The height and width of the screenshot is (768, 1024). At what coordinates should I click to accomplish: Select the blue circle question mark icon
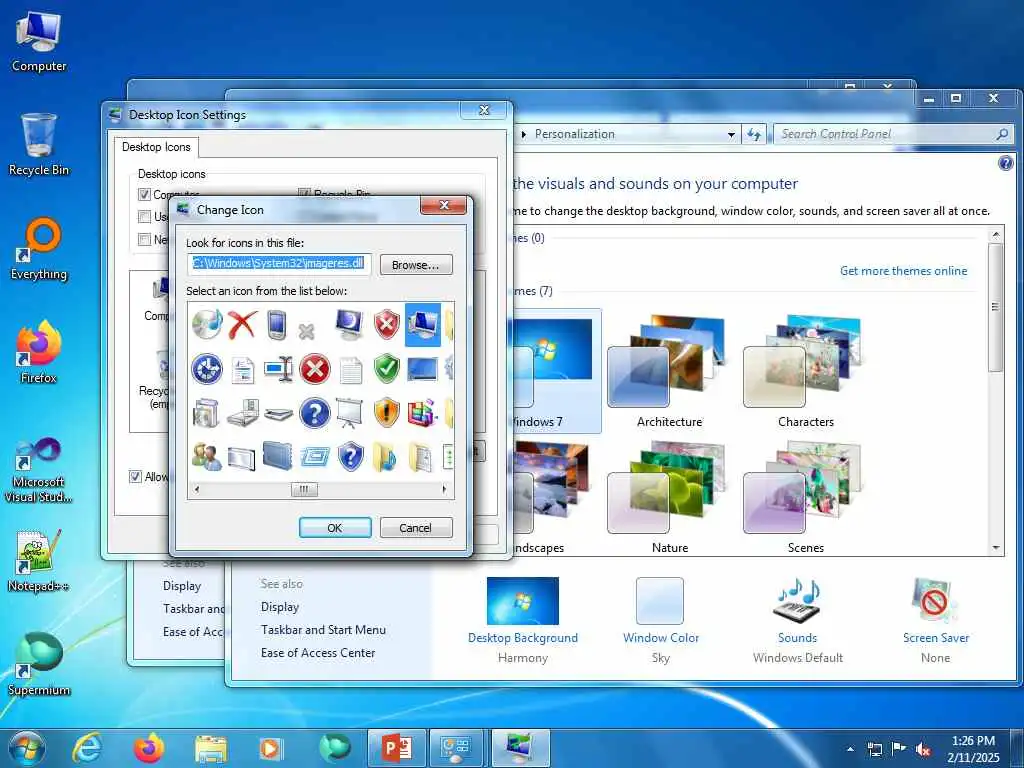point(315,414)
